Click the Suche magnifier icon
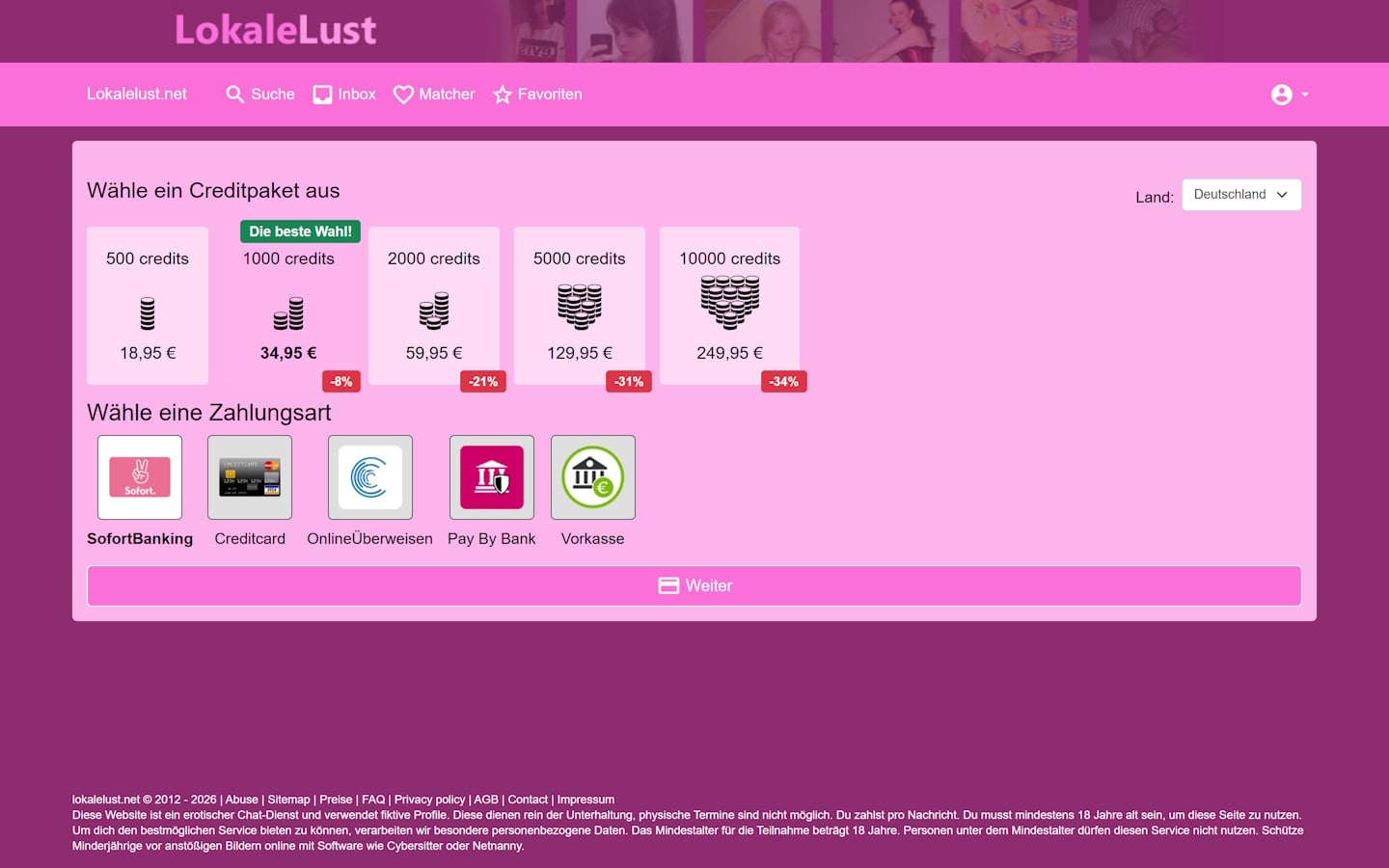Image resolution: width=1389 pixels, height=868 pixels. pyautogui.click(x=234, y=95)
